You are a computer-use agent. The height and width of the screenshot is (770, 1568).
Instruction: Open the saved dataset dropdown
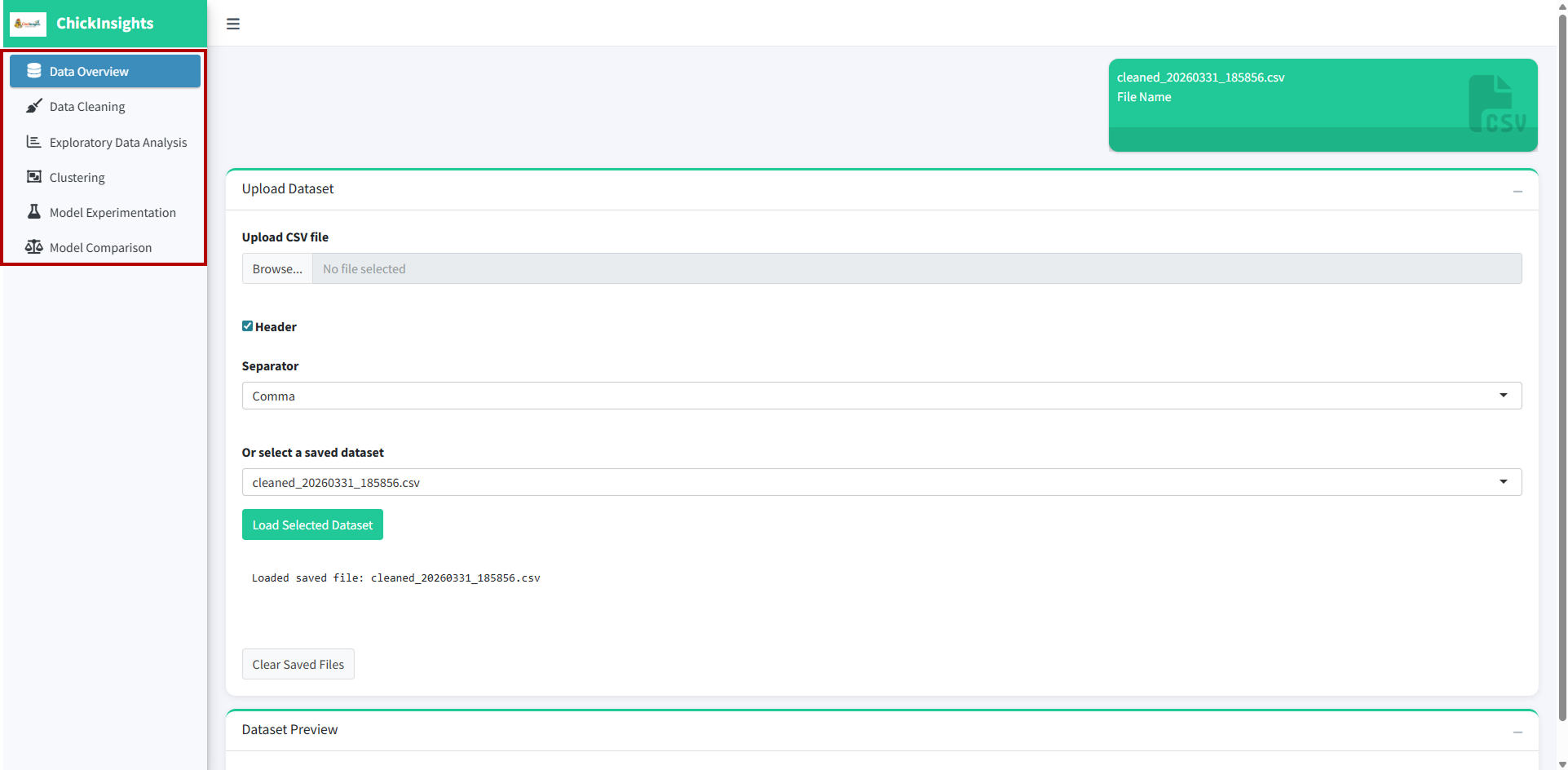click(881, 482)
